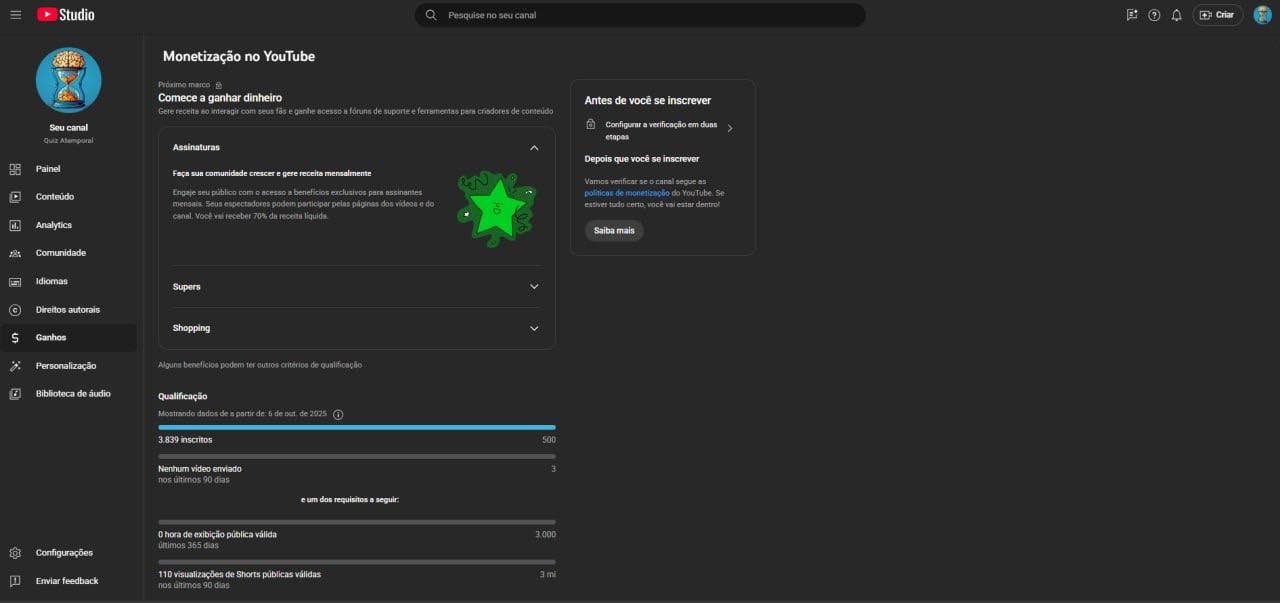Select Biblioteca de áudio in sidebar
This screenshot has width=1280, height=603.
(x=73, y=394)
